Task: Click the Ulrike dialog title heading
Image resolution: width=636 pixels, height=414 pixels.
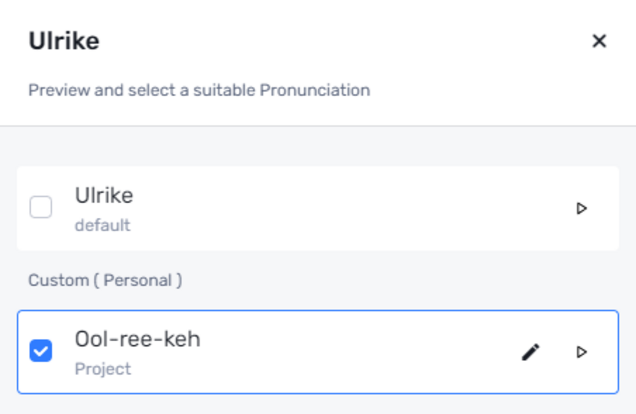Action: pyautogui.click(x=64, y=41)
